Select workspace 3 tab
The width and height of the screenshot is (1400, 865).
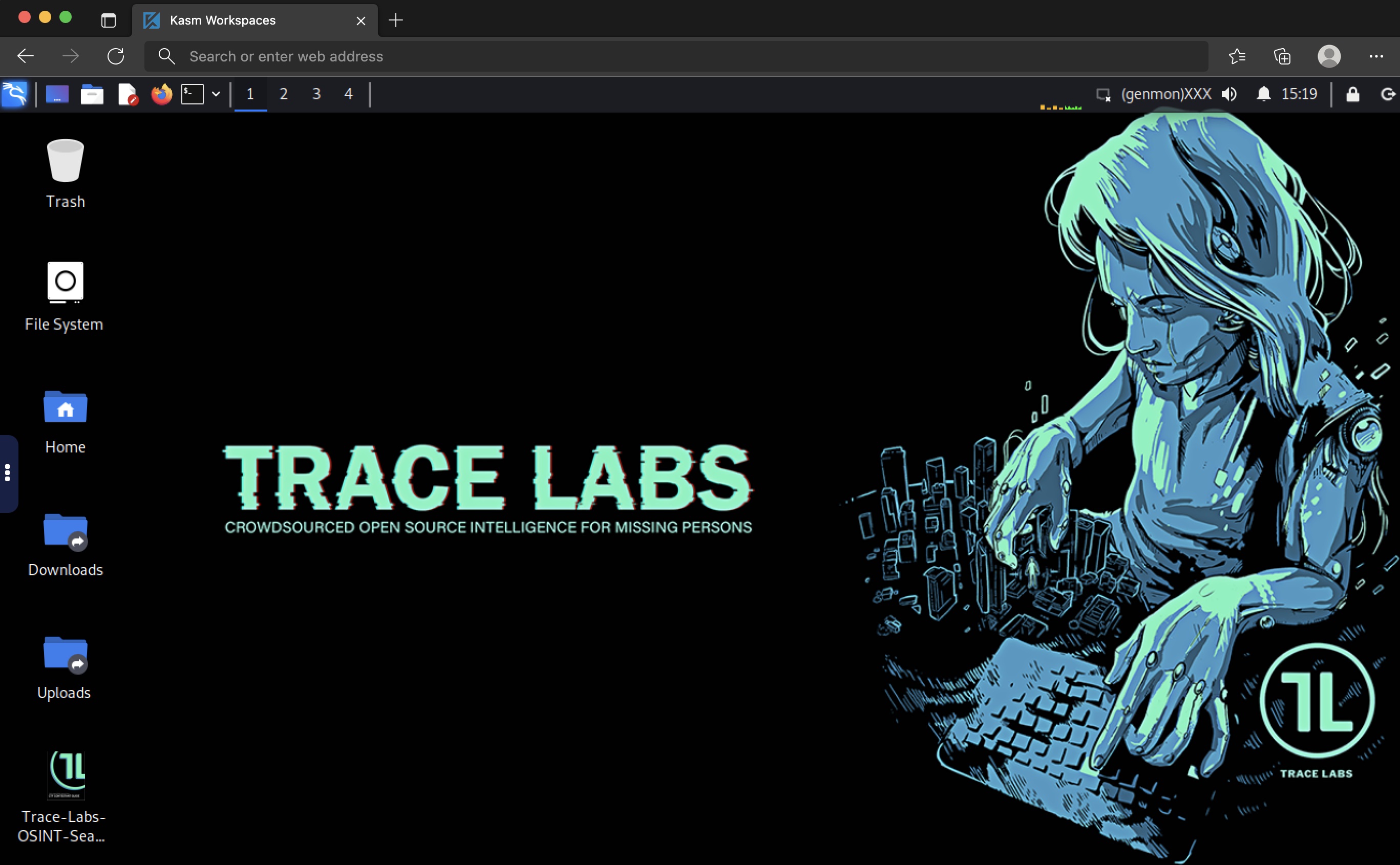click(x=316, y=94)
